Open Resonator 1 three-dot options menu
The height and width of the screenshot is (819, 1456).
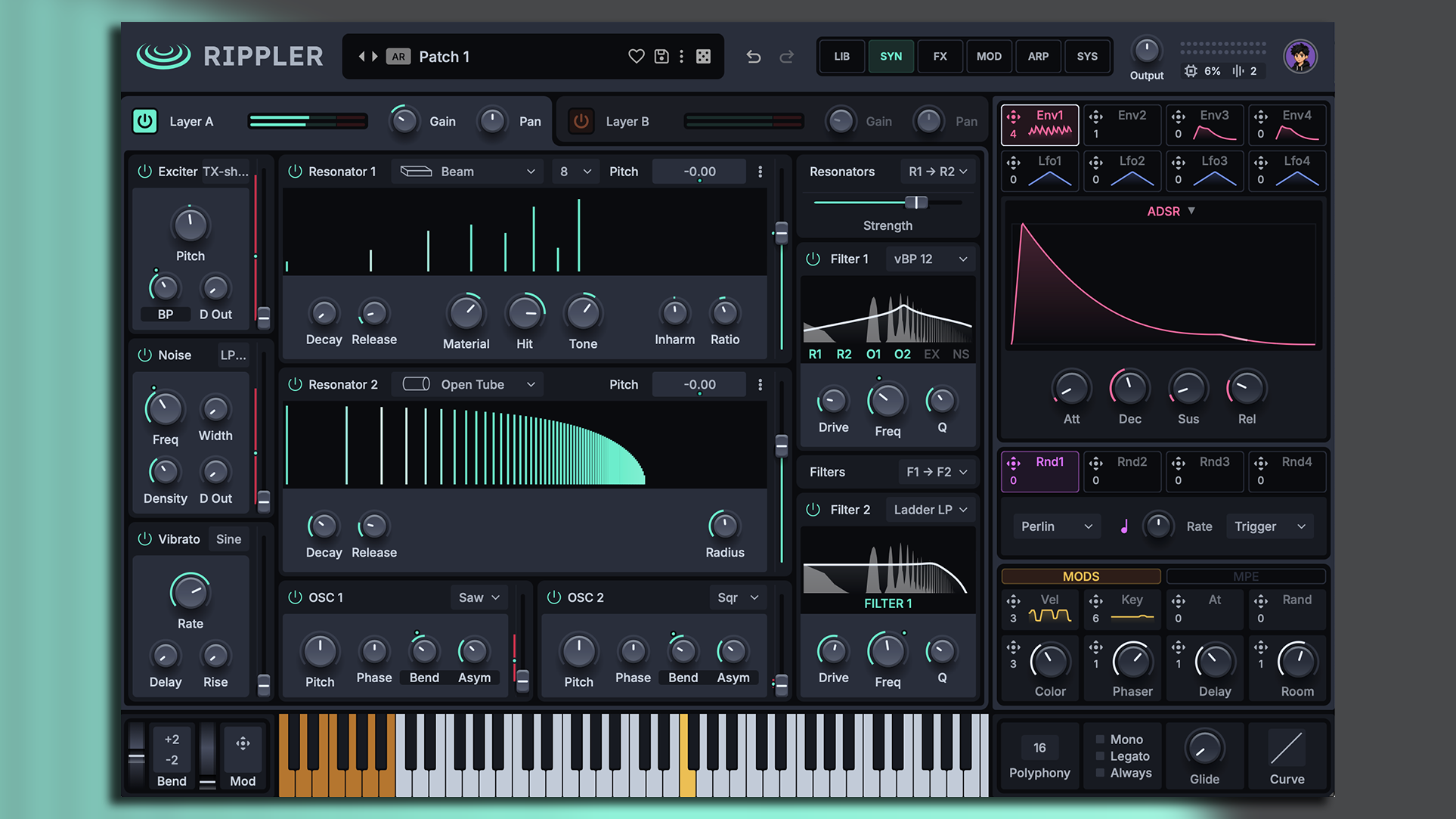(760, 172)
